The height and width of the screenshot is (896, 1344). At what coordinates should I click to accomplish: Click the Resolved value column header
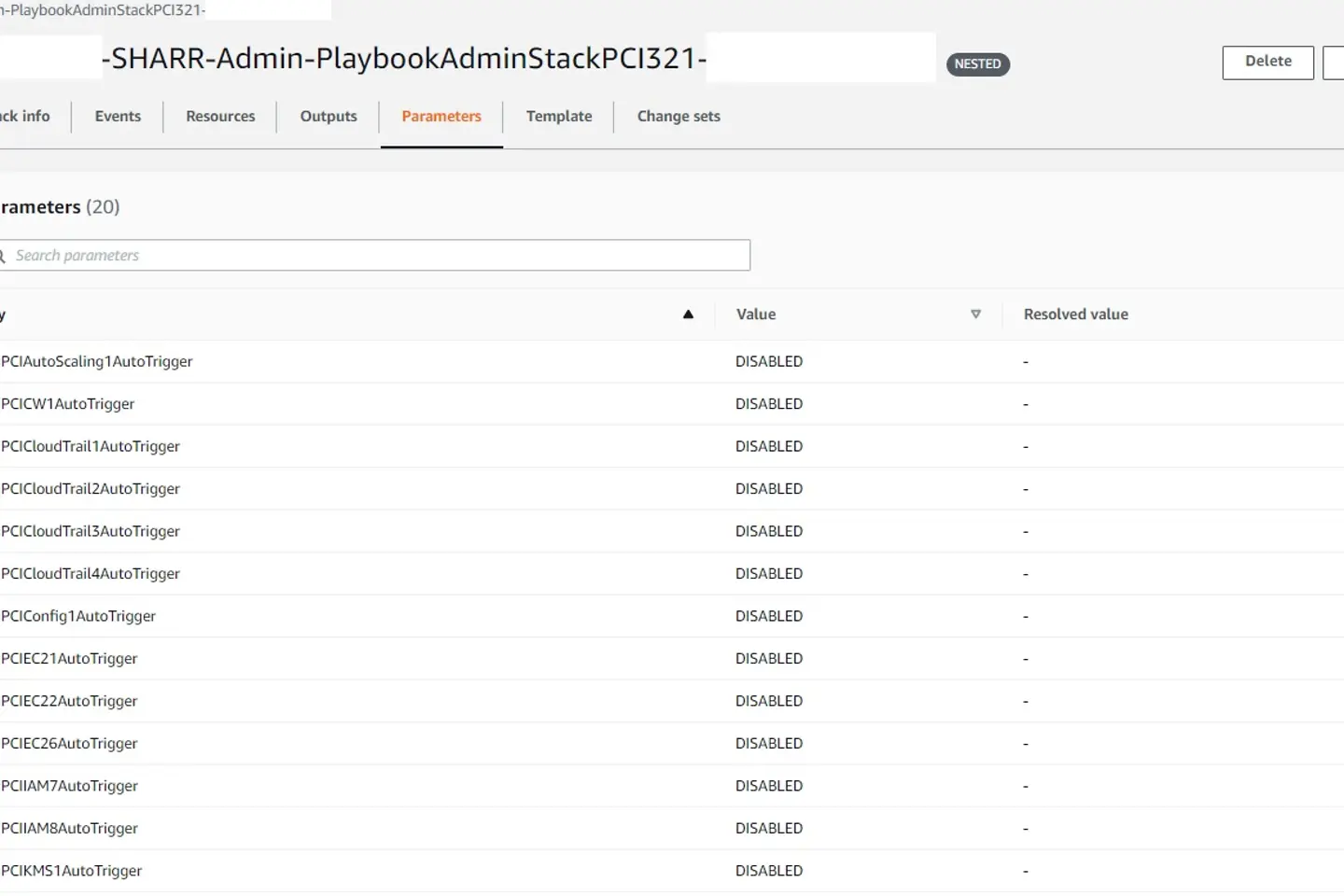pyautogui.click(x=1075, y=315)
